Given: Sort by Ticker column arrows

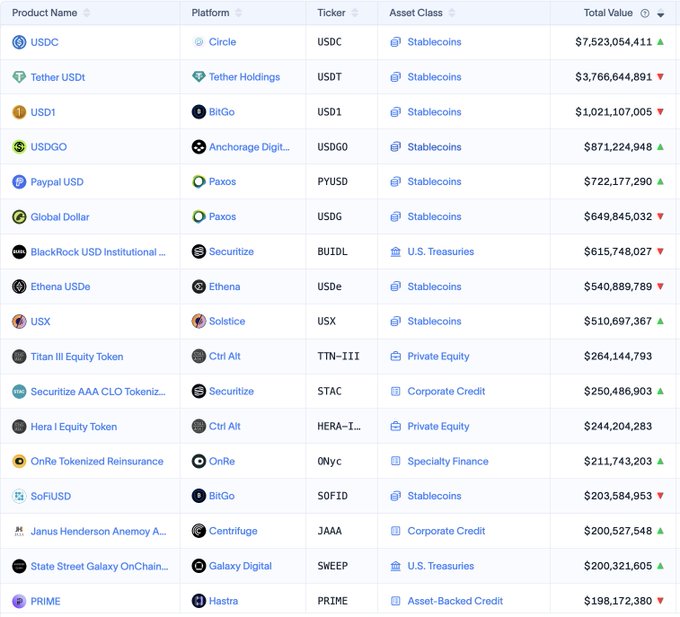Looking at the screenshot, I should (355, 13).
